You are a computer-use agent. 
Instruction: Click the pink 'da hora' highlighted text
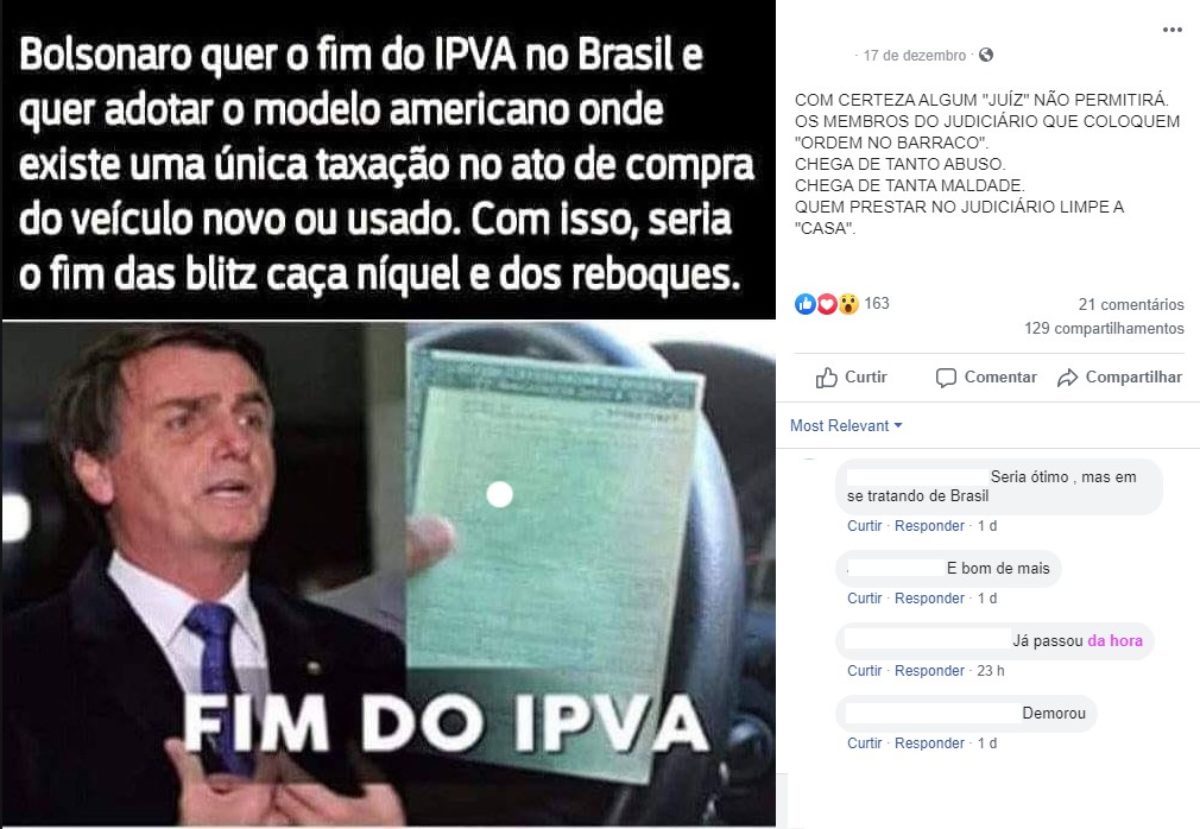pos(1115,641)
